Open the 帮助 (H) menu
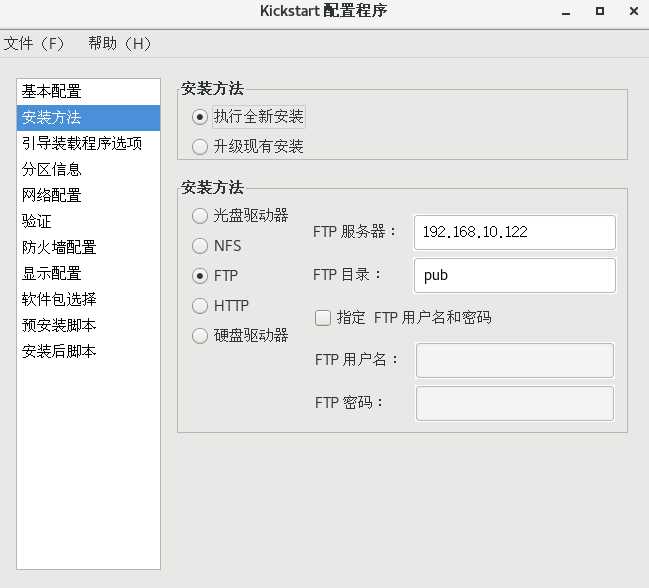 (x=120, y=43)
